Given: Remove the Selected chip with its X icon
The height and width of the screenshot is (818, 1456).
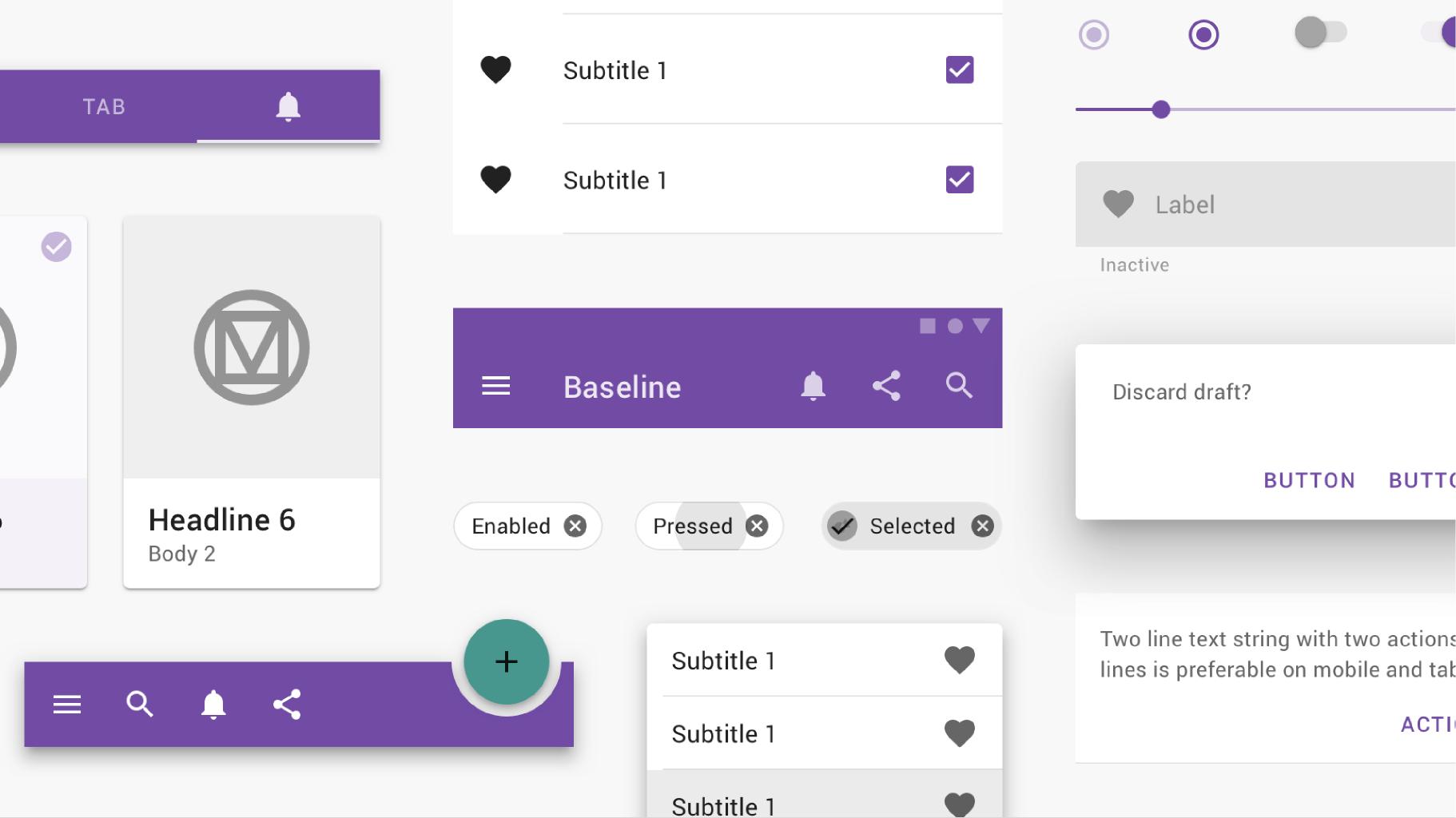Looking at the screenshot, I should [982, 526].
